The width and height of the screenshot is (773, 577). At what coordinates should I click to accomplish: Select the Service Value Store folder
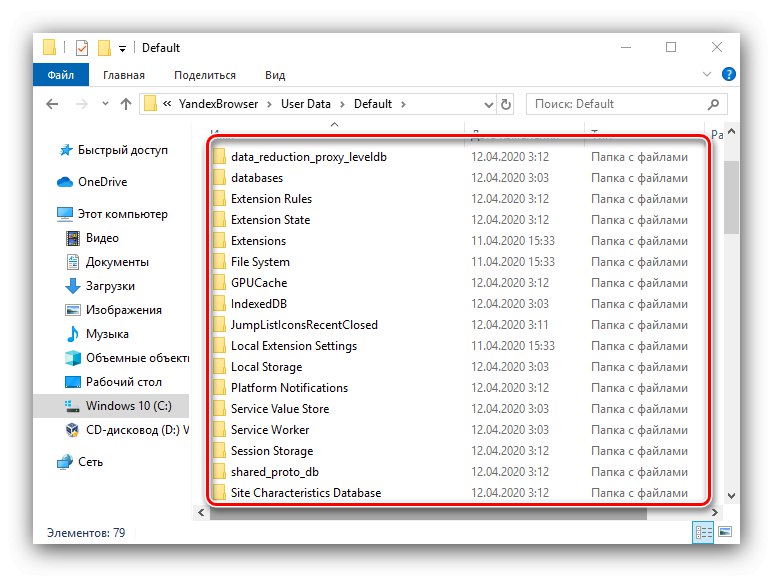(280, 409)
